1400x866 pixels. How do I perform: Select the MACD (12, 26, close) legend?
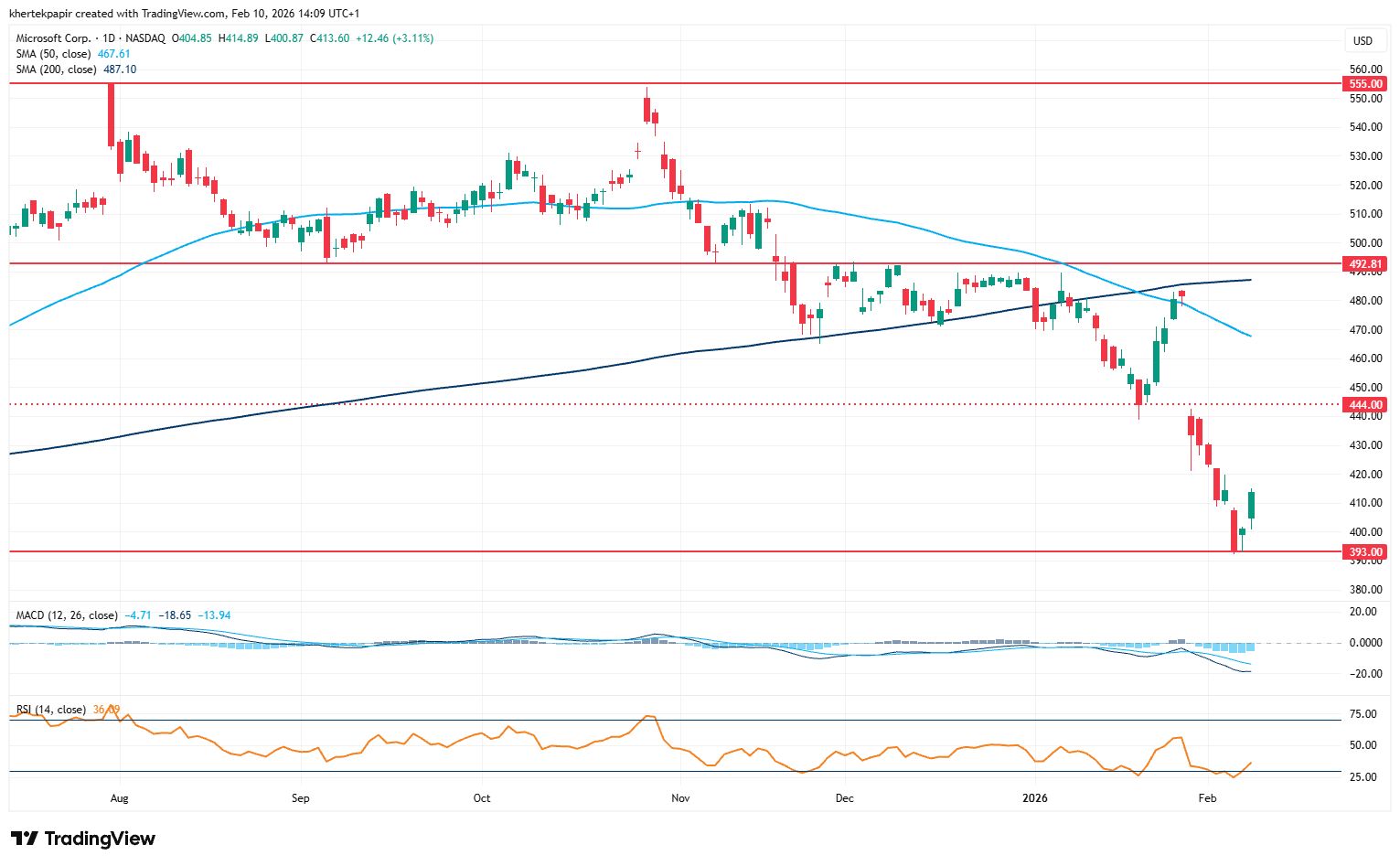click(67, 615)
